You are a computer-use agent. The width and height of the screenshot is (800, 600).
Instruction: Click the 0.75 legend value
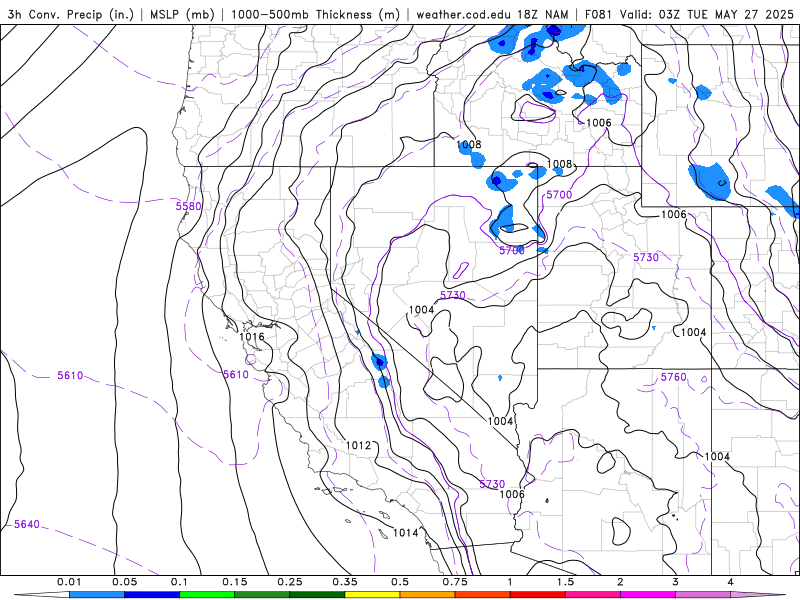tap(455, 582)
